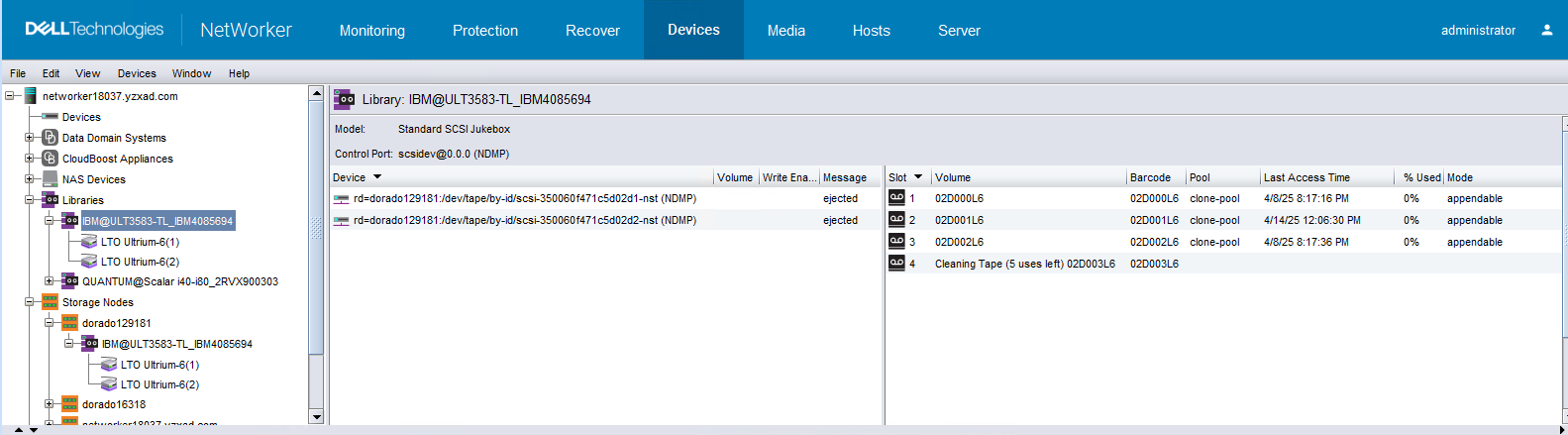This screenshot has height=435, width=1568.
Task: Click the Libraries folder icon
Action: pos(51,200)
